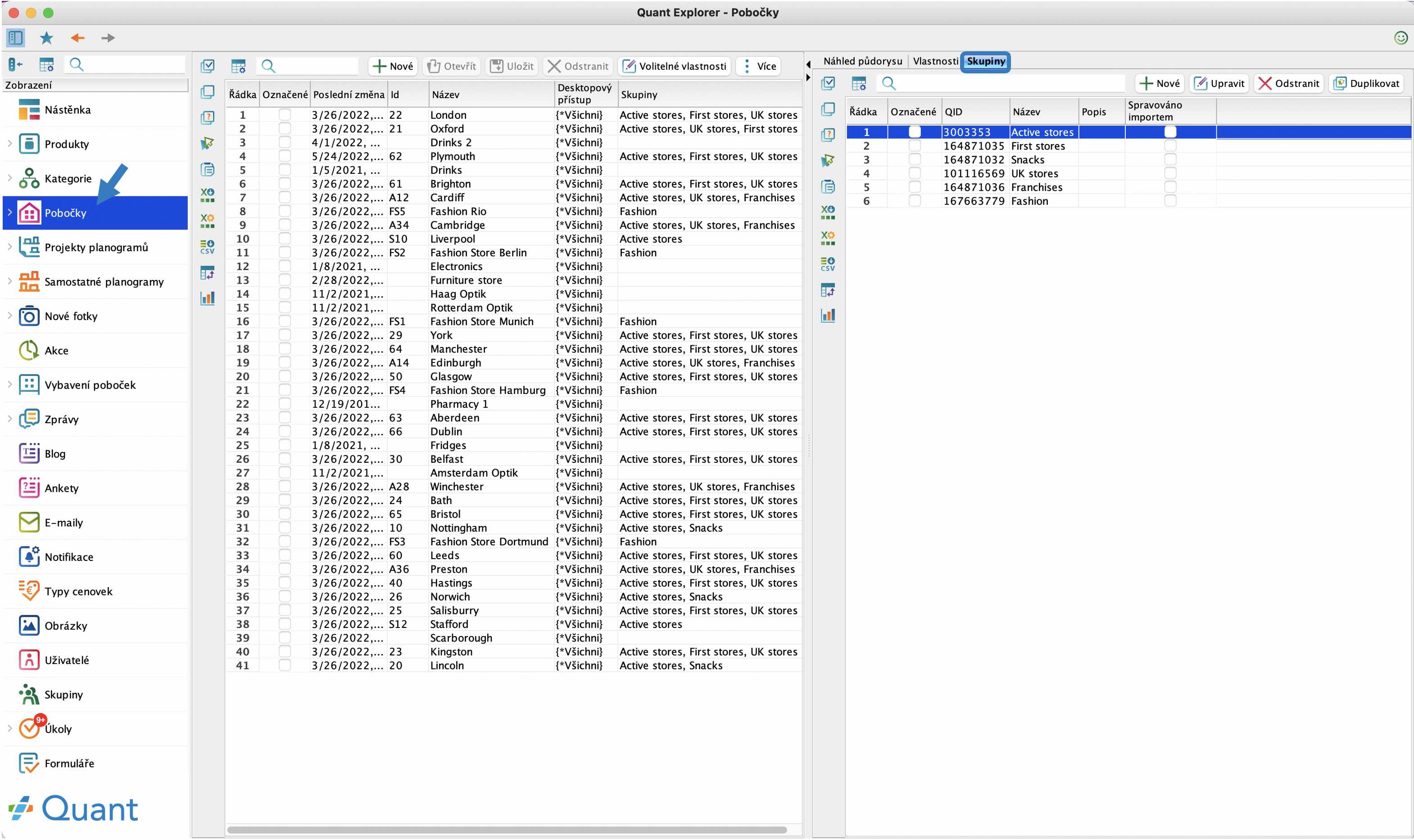This screenshot has height=840, width=1414.
Task: Check the Označené box for Brighton
Action: click(285, 183)
